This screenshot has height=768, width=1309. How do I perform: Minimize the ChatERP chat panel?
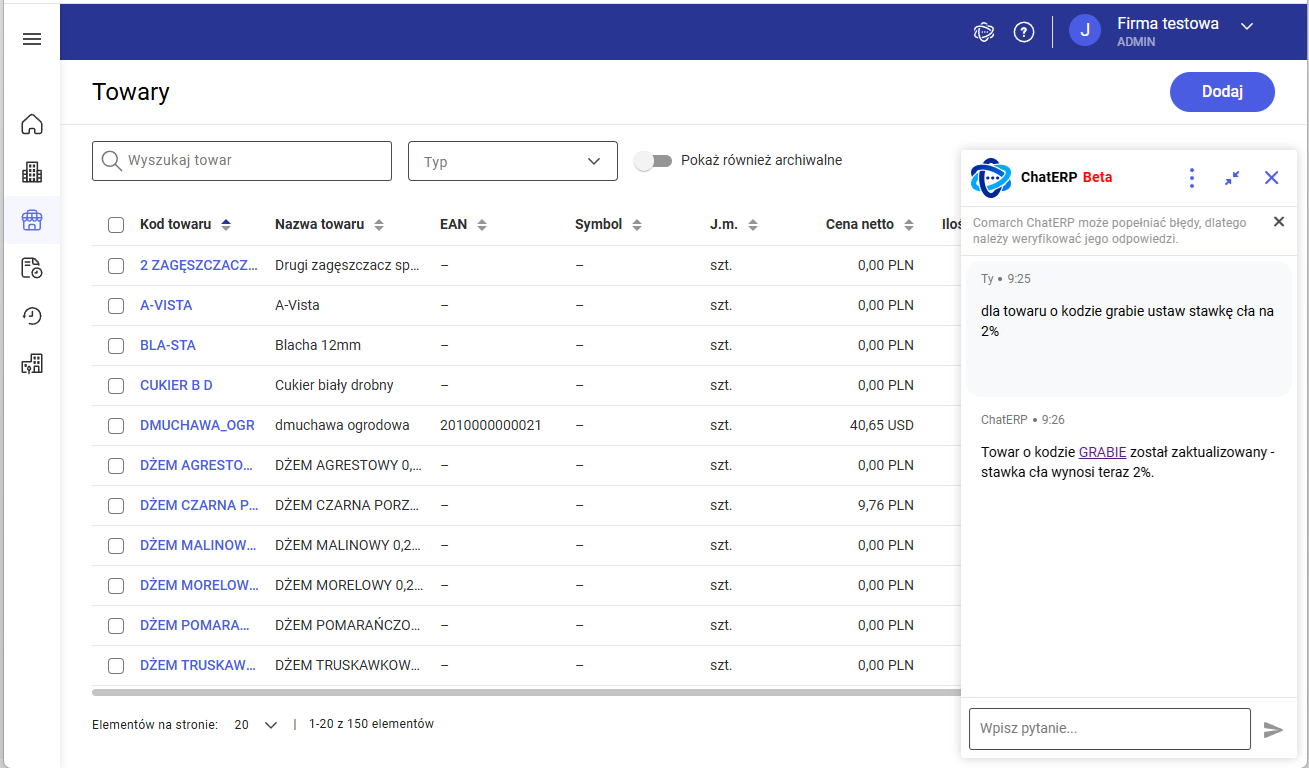(x=1232, y=178)
